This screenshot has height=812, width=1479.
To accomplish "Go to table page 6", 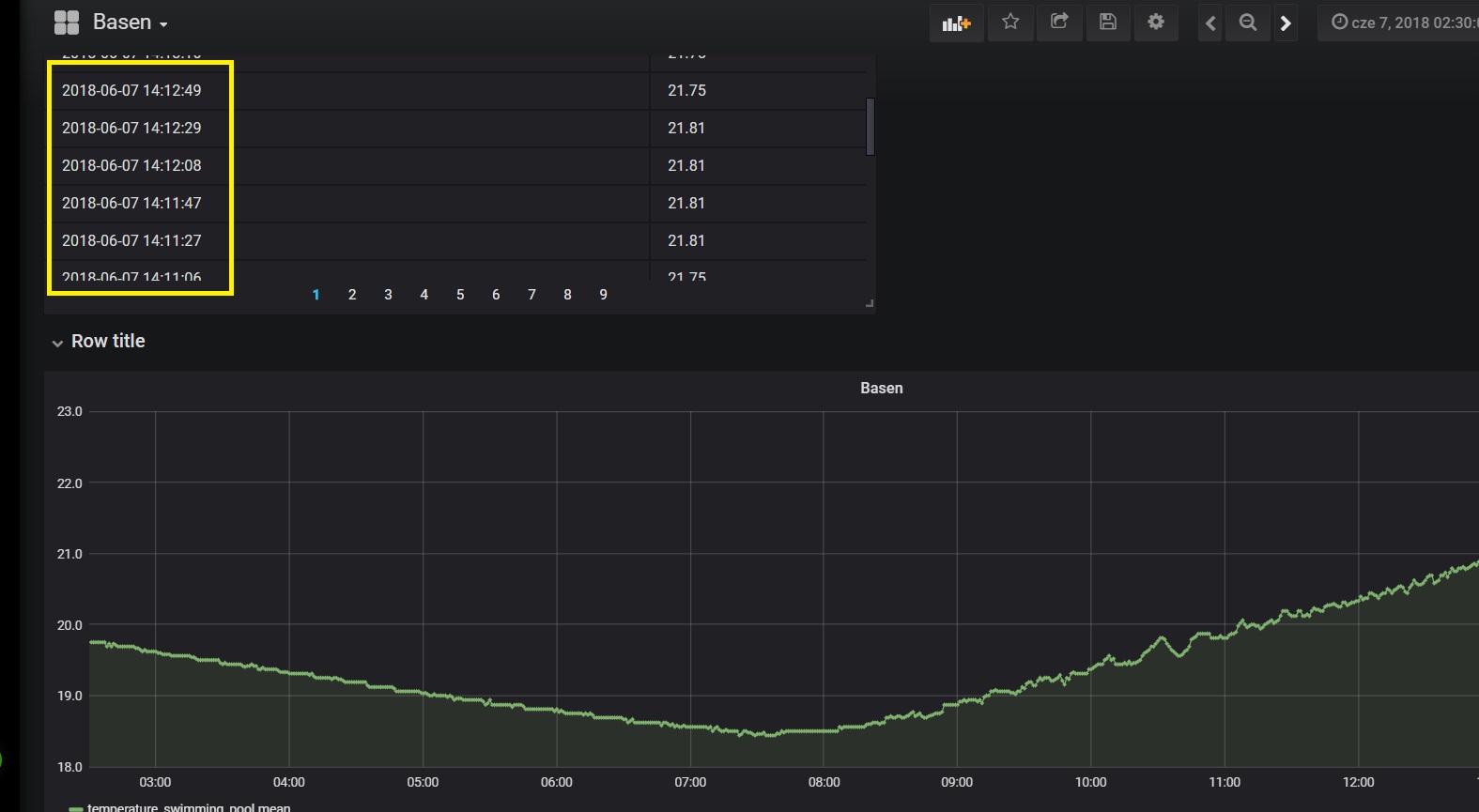I will (496, 295).
